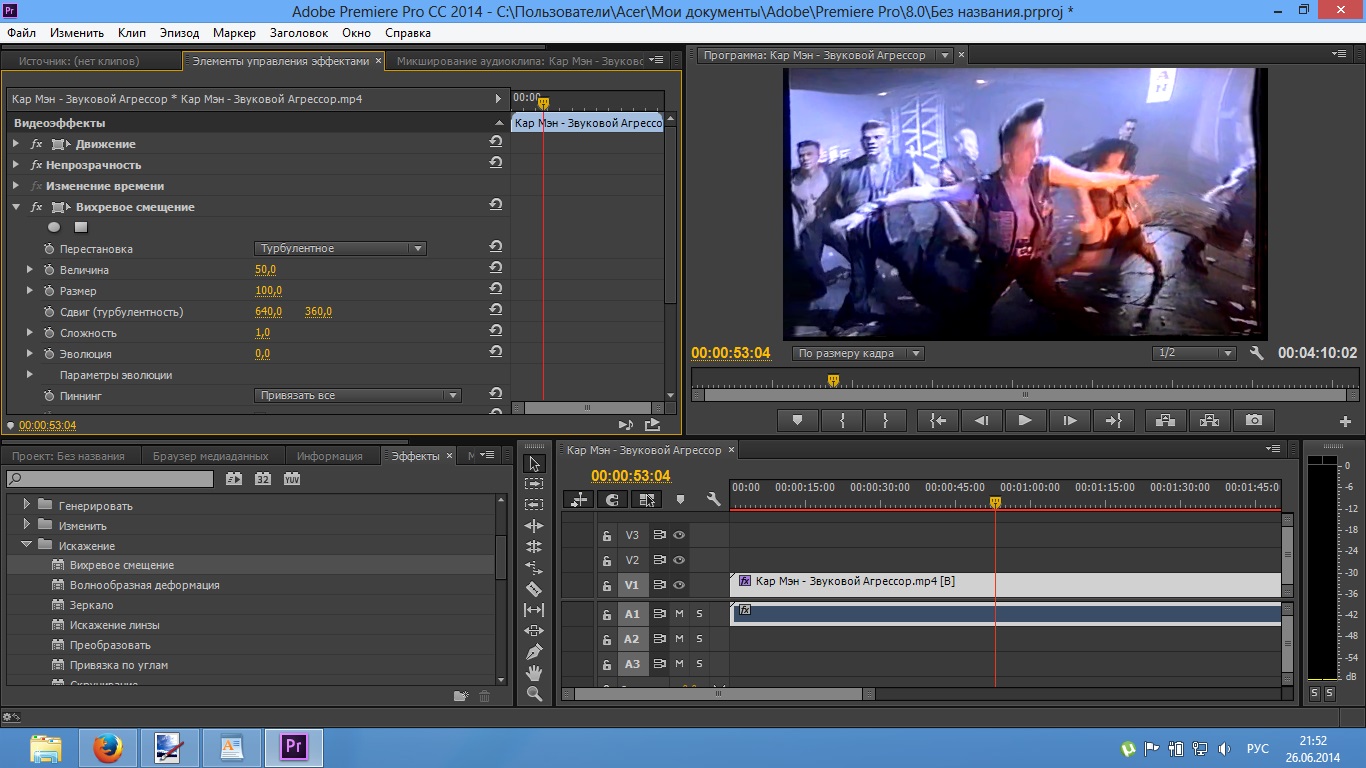
Task: Click the Extract button
Action: click(1209, 421)
